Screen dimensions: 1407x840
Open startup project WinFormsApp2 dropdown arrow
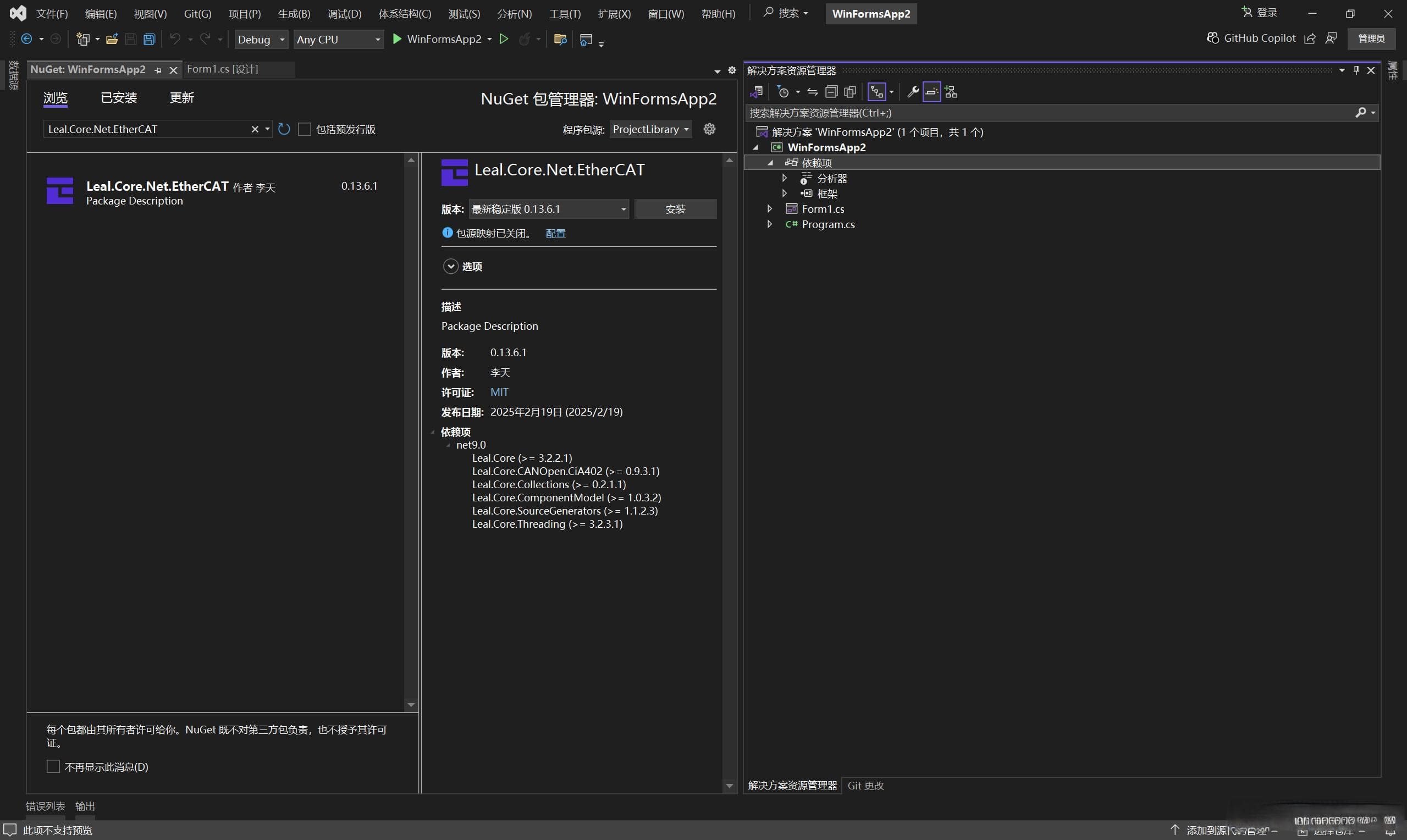[x=489, y=39]
